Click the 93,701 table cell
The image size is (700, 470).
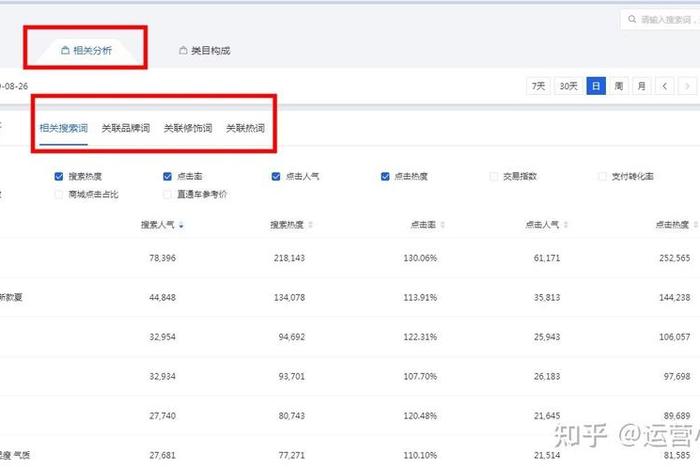click(x=292, y=376)
